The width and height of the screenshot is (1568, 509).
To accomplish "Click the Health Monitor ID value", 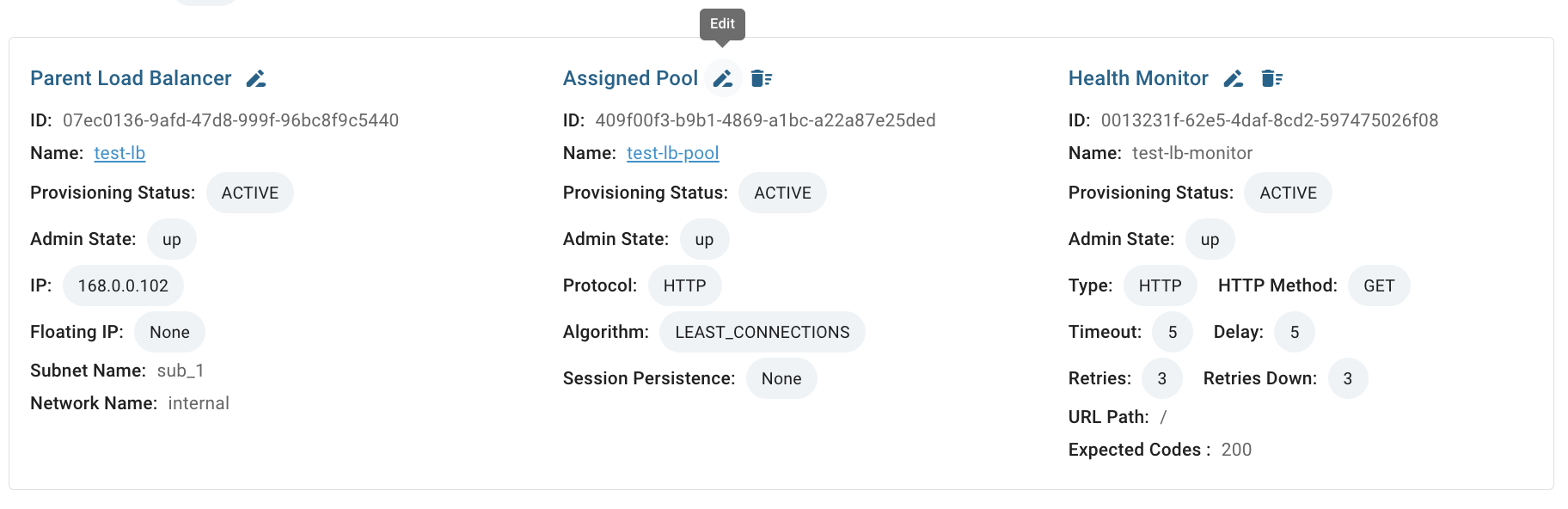I will (1270, 120).
